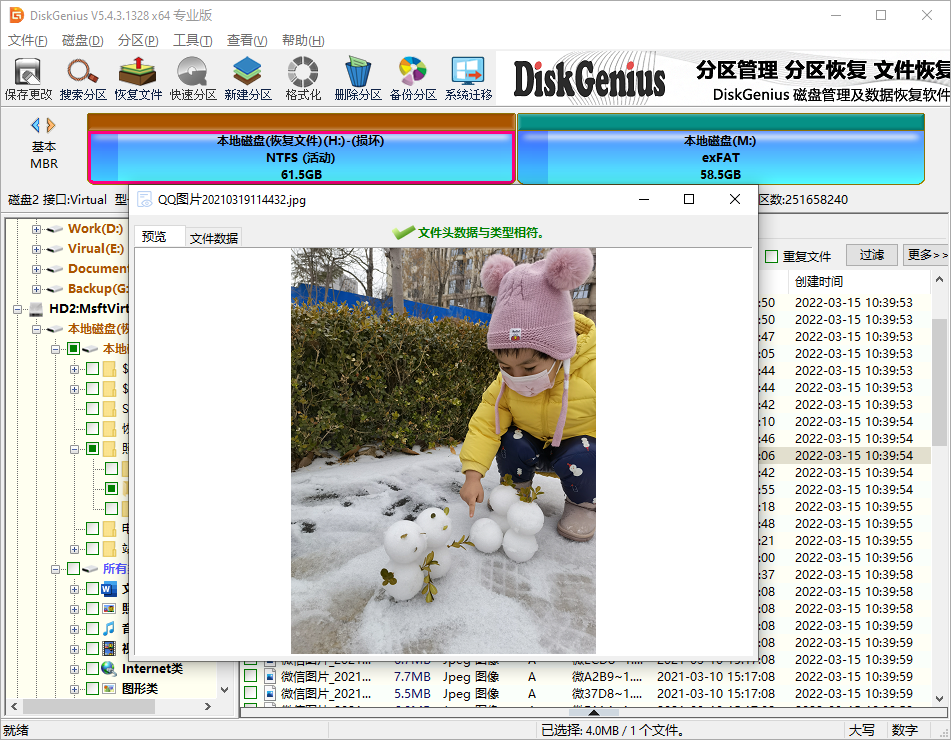Image resolution: width=951 pixels, height=740 pixels.
Task: Click the video film file type icon
Action: [x=109, y=648]
